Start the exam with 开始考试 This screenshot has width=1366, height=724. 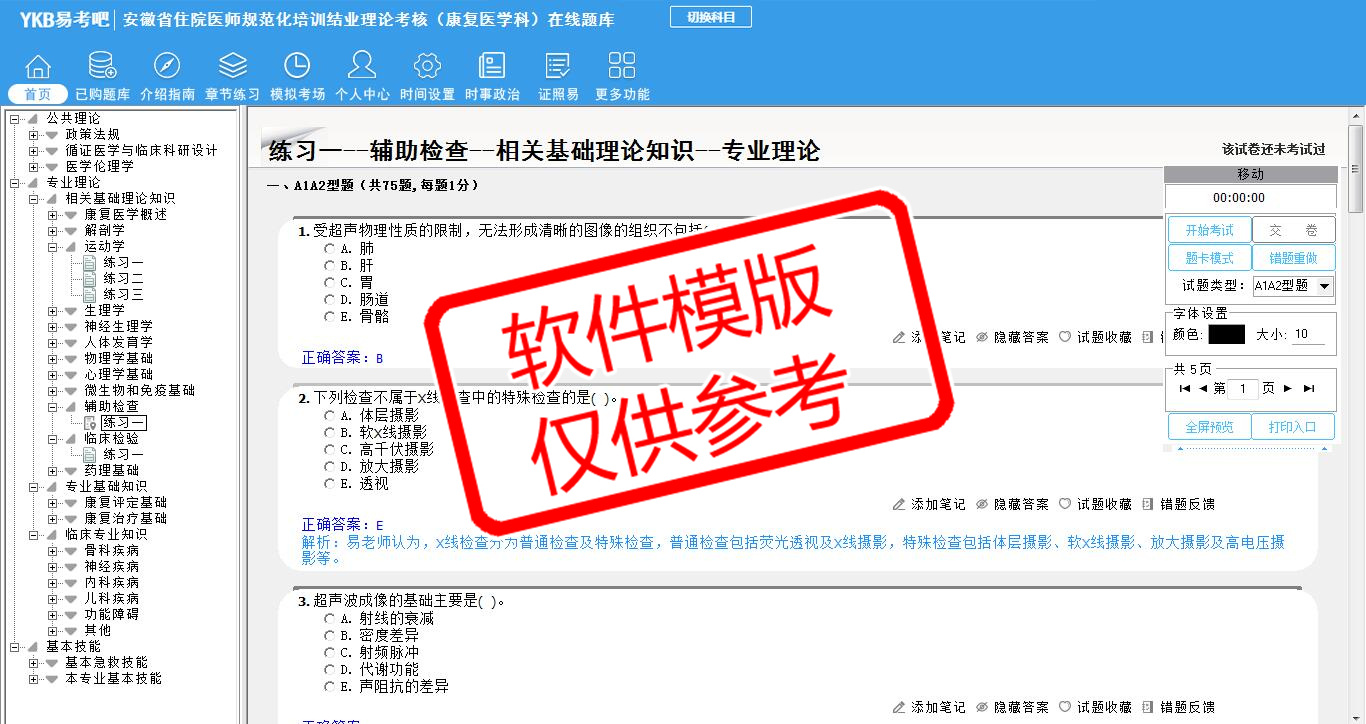tap(1209, 230)
